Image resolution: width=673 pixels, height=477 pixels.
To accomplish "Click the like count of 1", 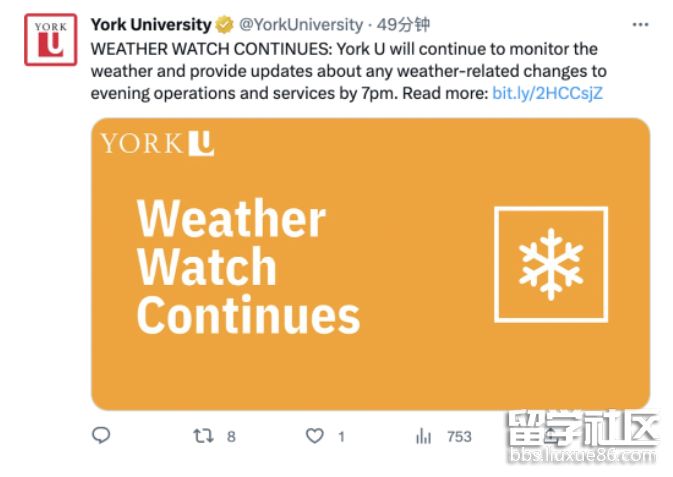I will click(341, 437).
